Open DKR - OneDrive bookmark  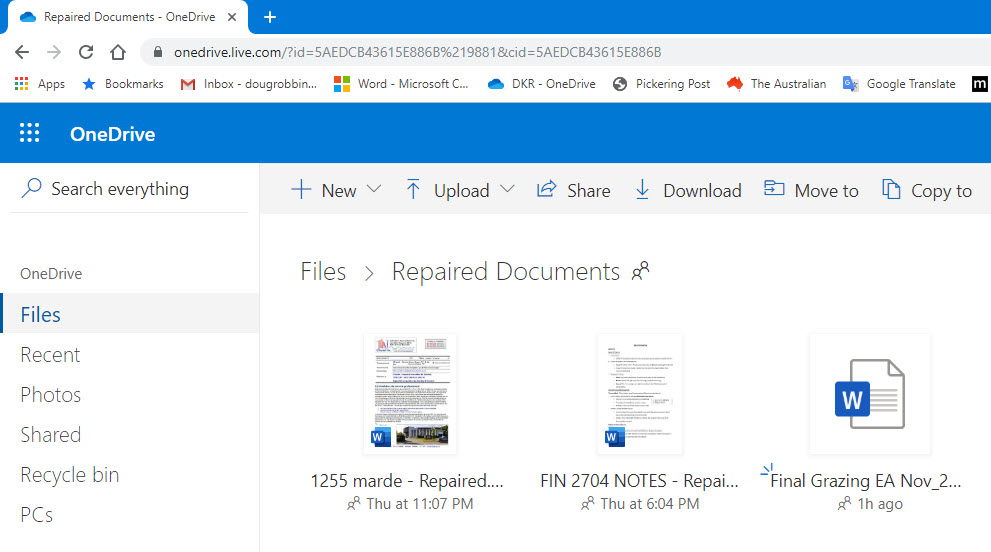coord(542,84)
